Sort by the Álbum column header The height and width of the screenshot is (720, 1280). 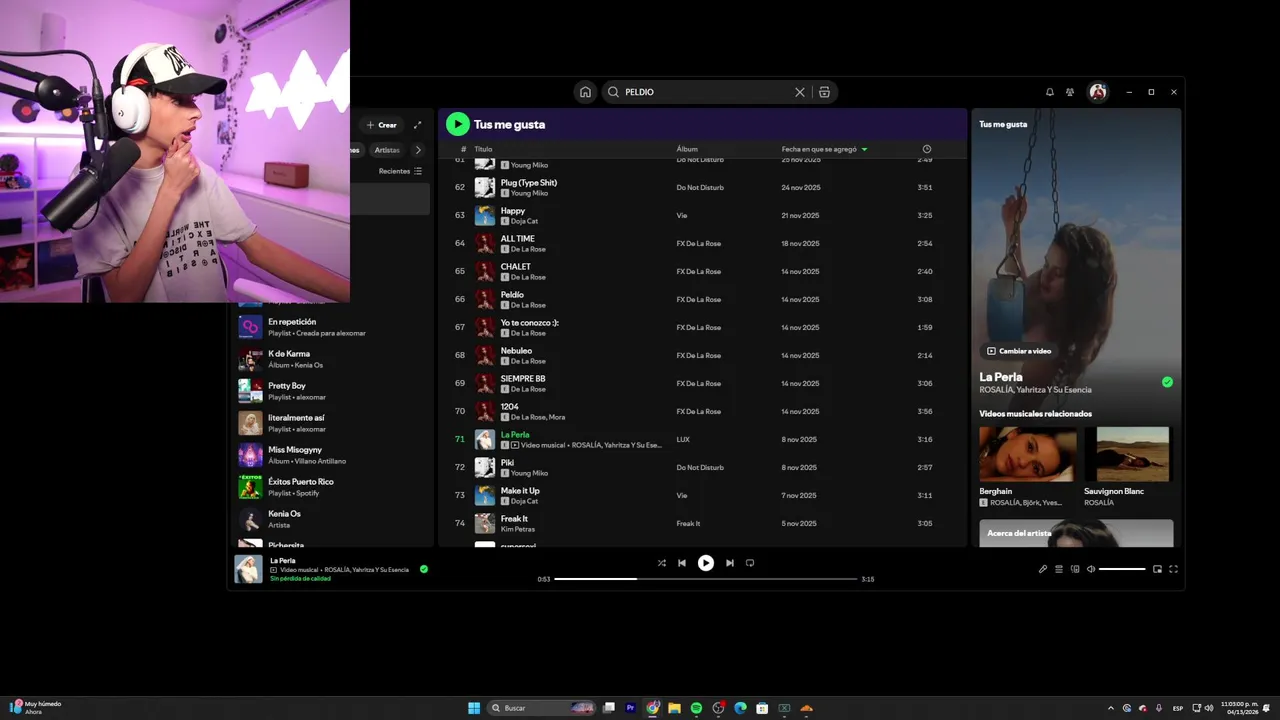(687, 149)
